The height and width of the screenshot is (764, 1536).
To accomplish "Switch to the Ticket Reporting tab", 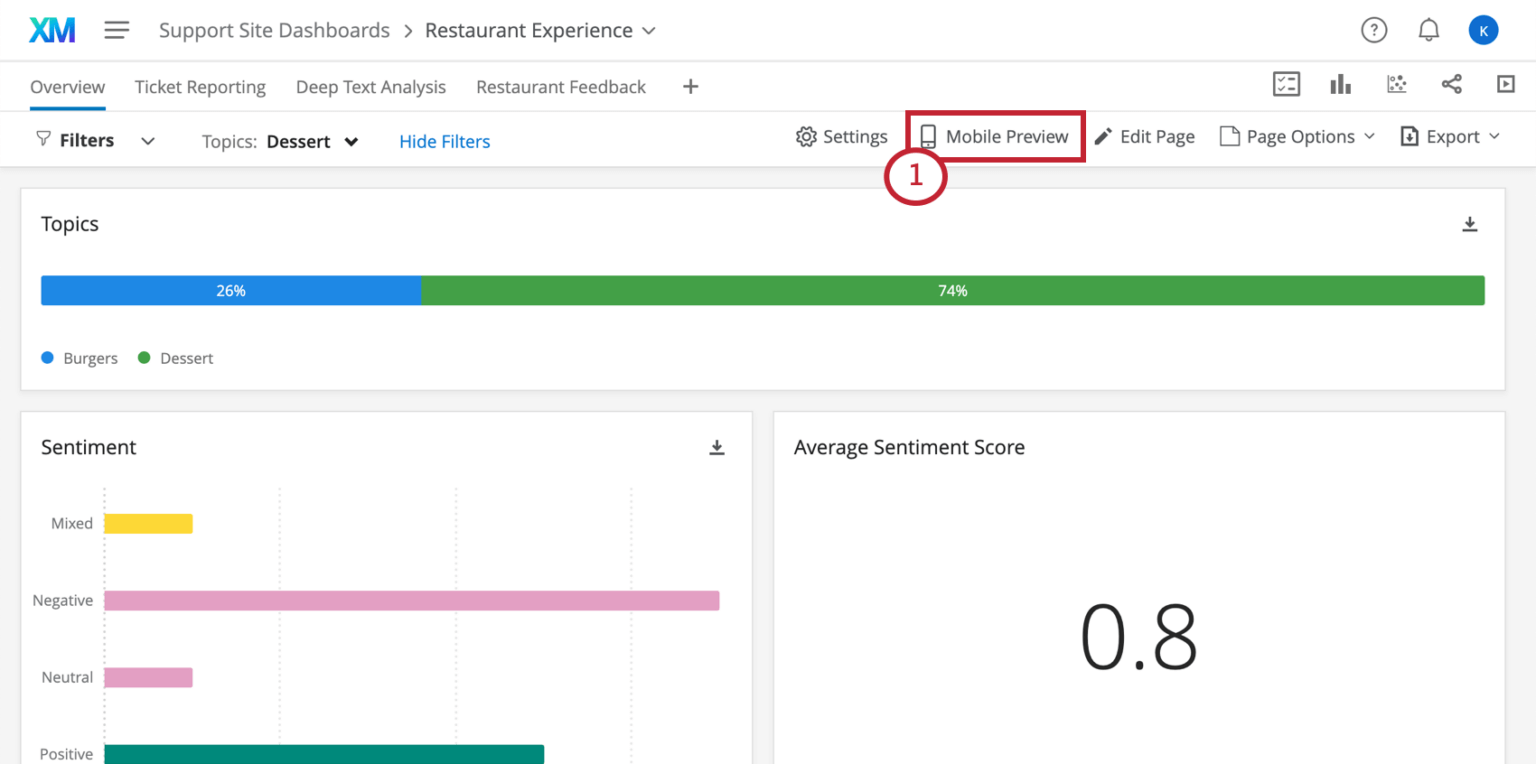I will 200,87.
